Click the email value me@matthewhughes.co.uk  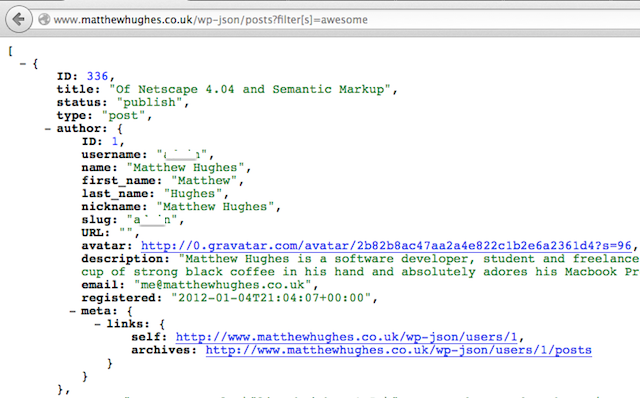coord(222,285)
